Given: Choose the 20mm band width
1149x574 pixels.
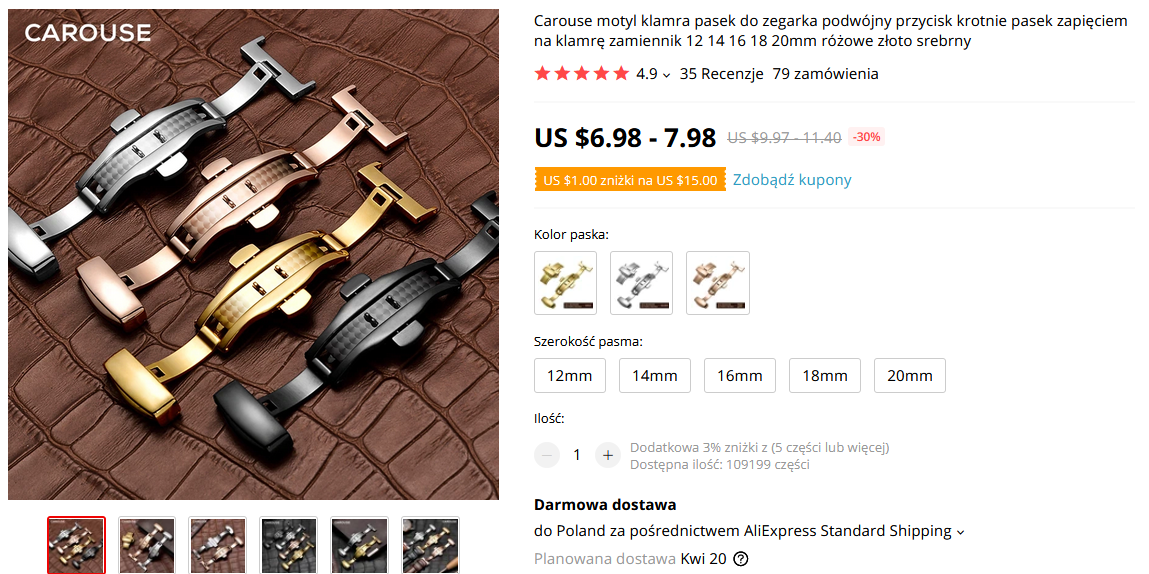Looking at the screenshot, I should tap(909, 376).
